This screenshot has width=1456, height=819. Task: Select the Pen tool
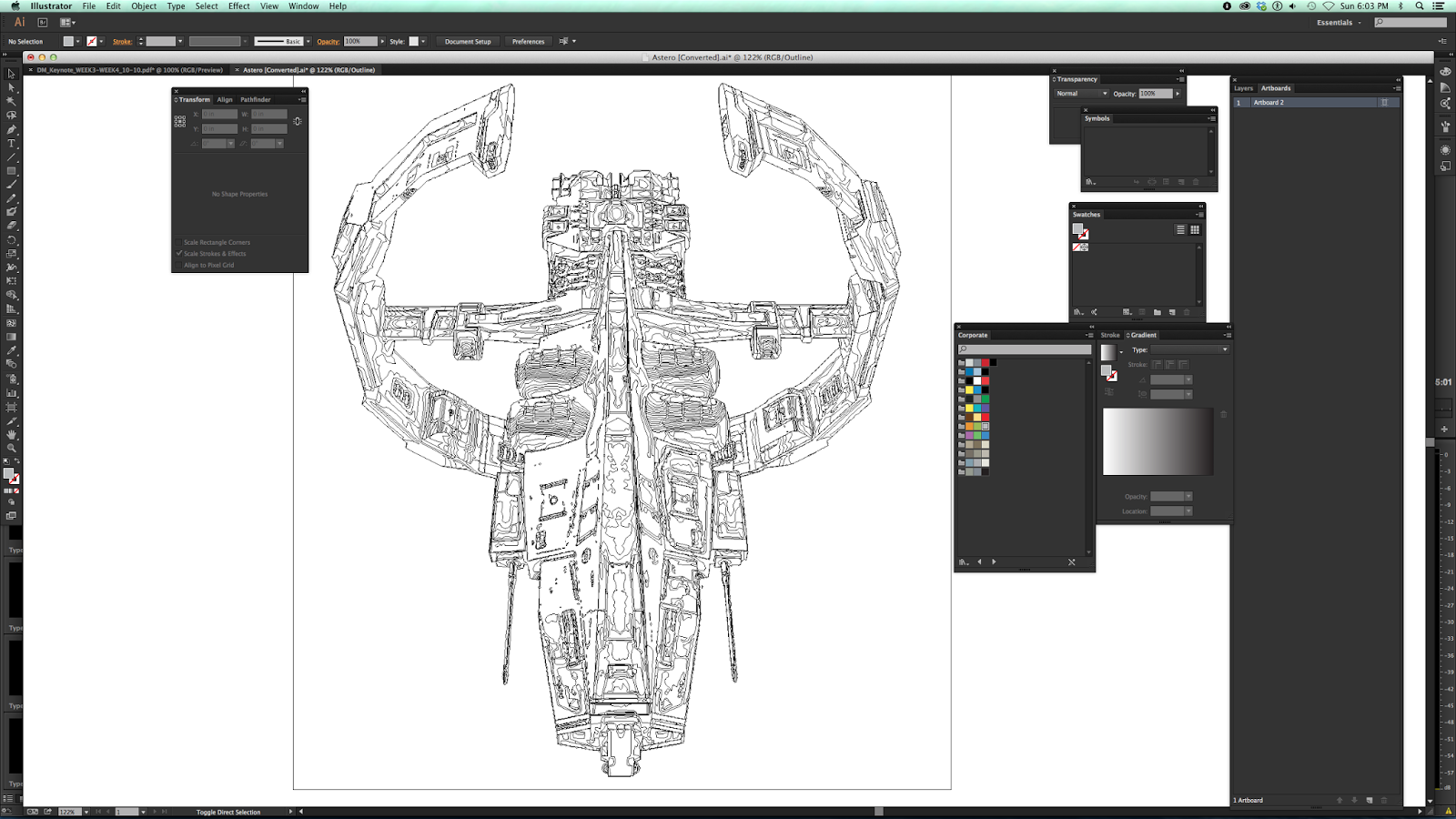[12, 129]
